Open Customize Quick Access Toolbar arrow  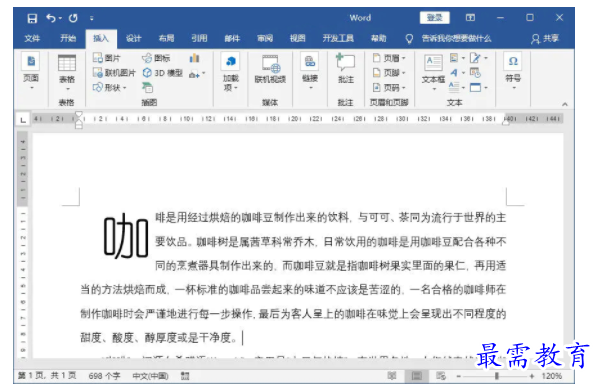pos(92,18)
